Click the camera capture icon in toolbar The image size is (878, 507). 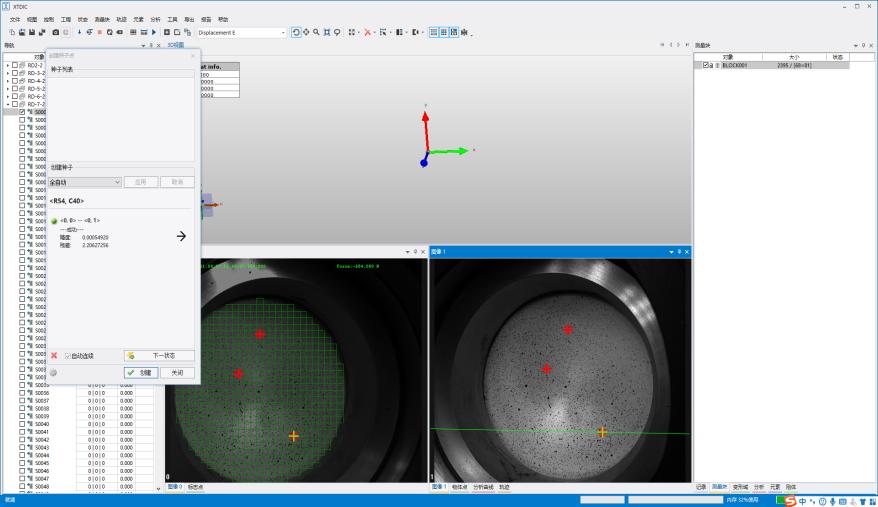point(55,32)
